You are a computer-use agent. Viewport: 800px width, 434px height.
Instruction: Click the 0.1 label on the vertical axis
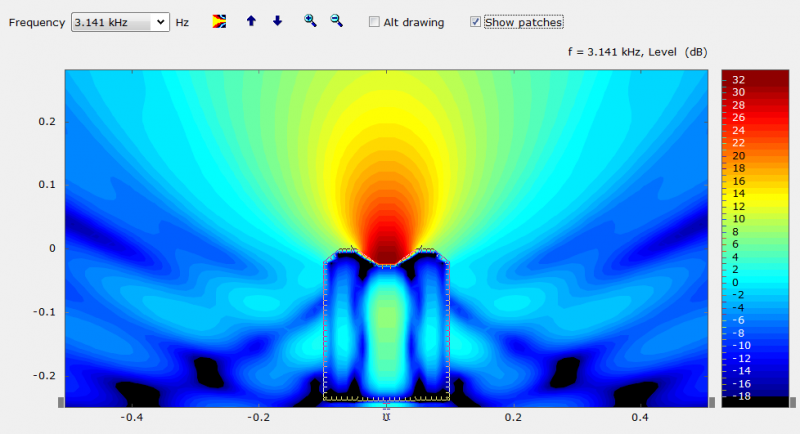(x=47, y=185)
